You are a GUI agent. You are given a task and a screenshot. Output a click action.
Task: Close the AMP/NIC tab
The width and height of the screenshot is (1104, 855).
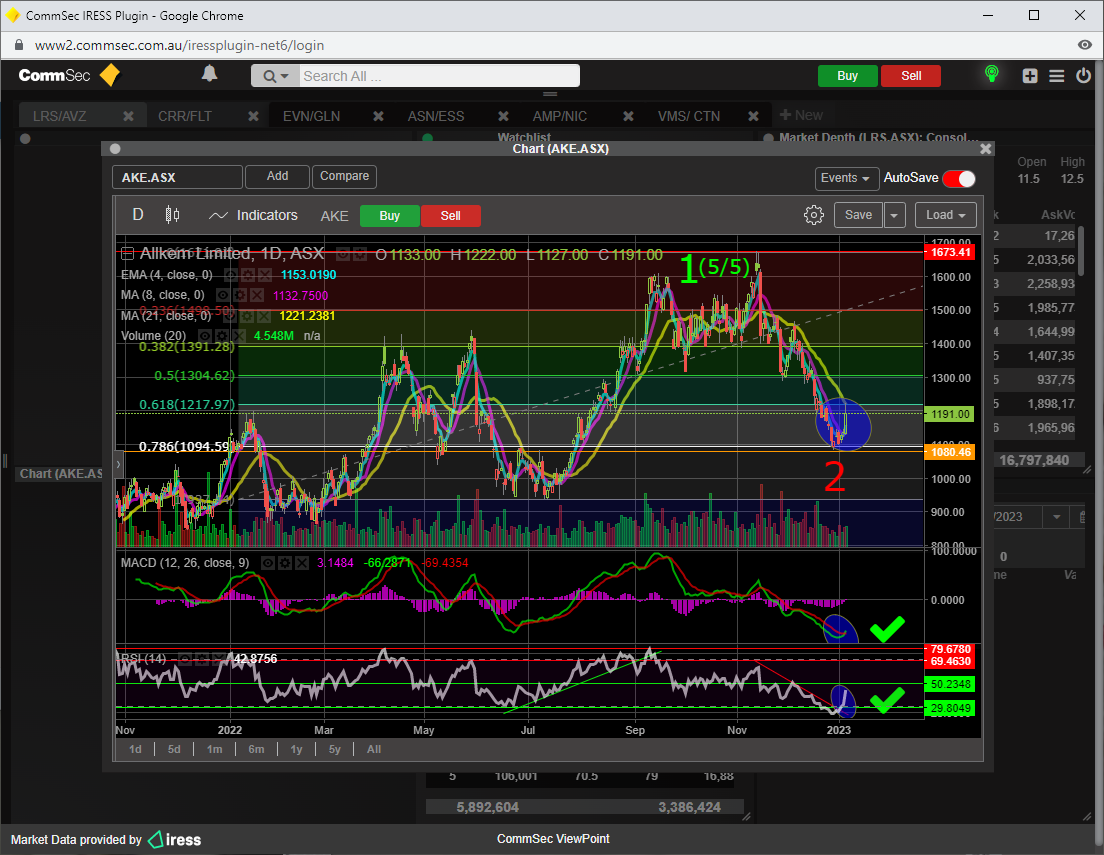click(628, 116)
